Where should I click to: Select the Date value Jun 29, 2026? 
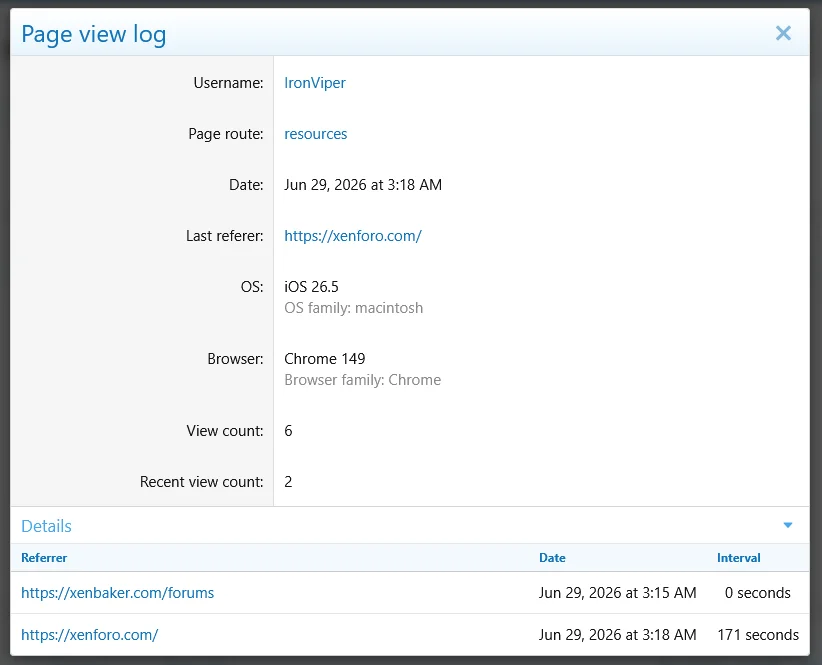tap(363, 185)
